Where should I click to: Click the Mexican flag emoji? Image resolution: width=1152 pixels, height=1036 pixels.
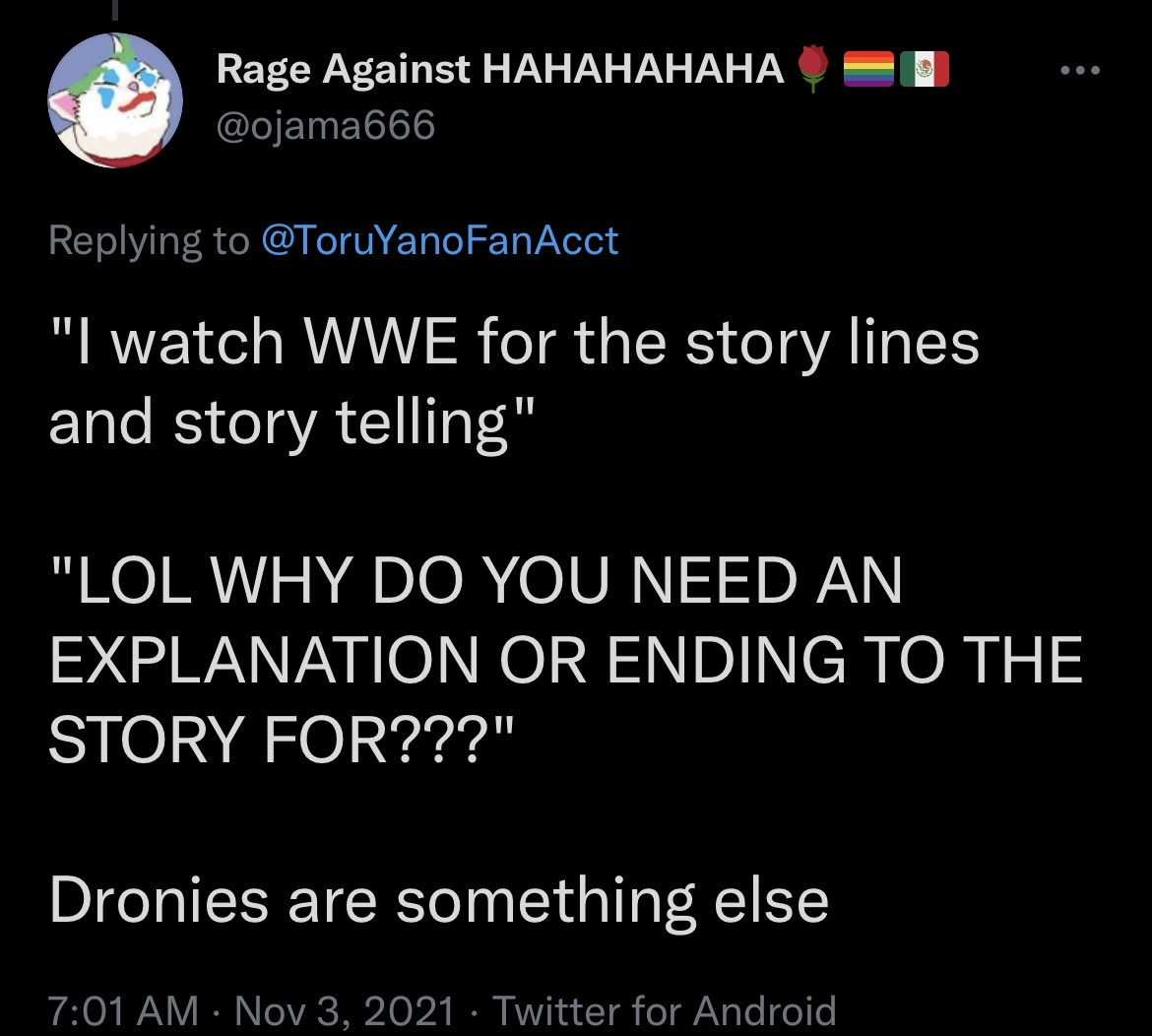click(925, 69)
